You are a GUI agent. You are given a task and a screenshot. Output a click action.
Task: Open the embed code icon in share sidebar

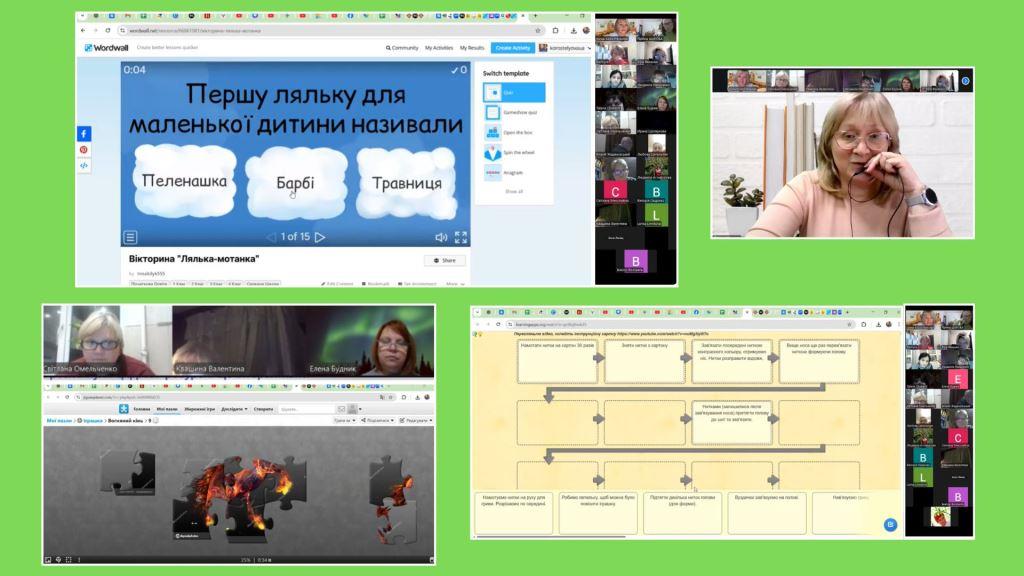pyautogui.click(x=84, y=166)
